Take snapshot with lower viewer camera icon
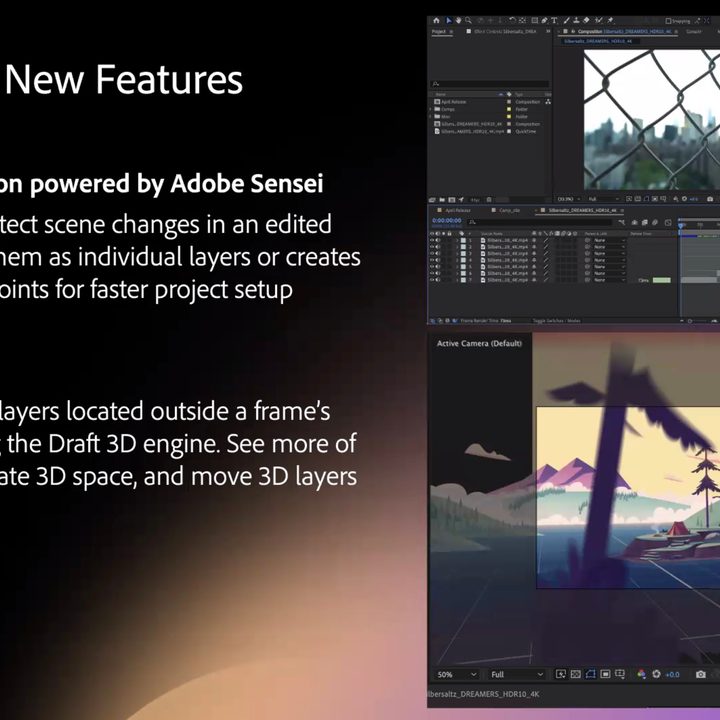The height and width of the screenshot is (720, 720). (x=700, y=674)
